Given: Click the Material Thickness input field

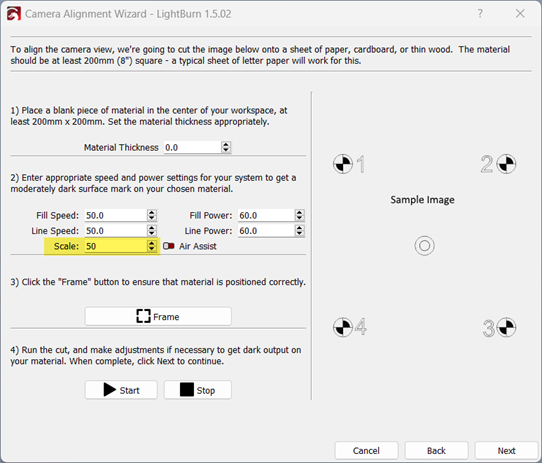Looking at the screenshot, I should pos(192,147).
